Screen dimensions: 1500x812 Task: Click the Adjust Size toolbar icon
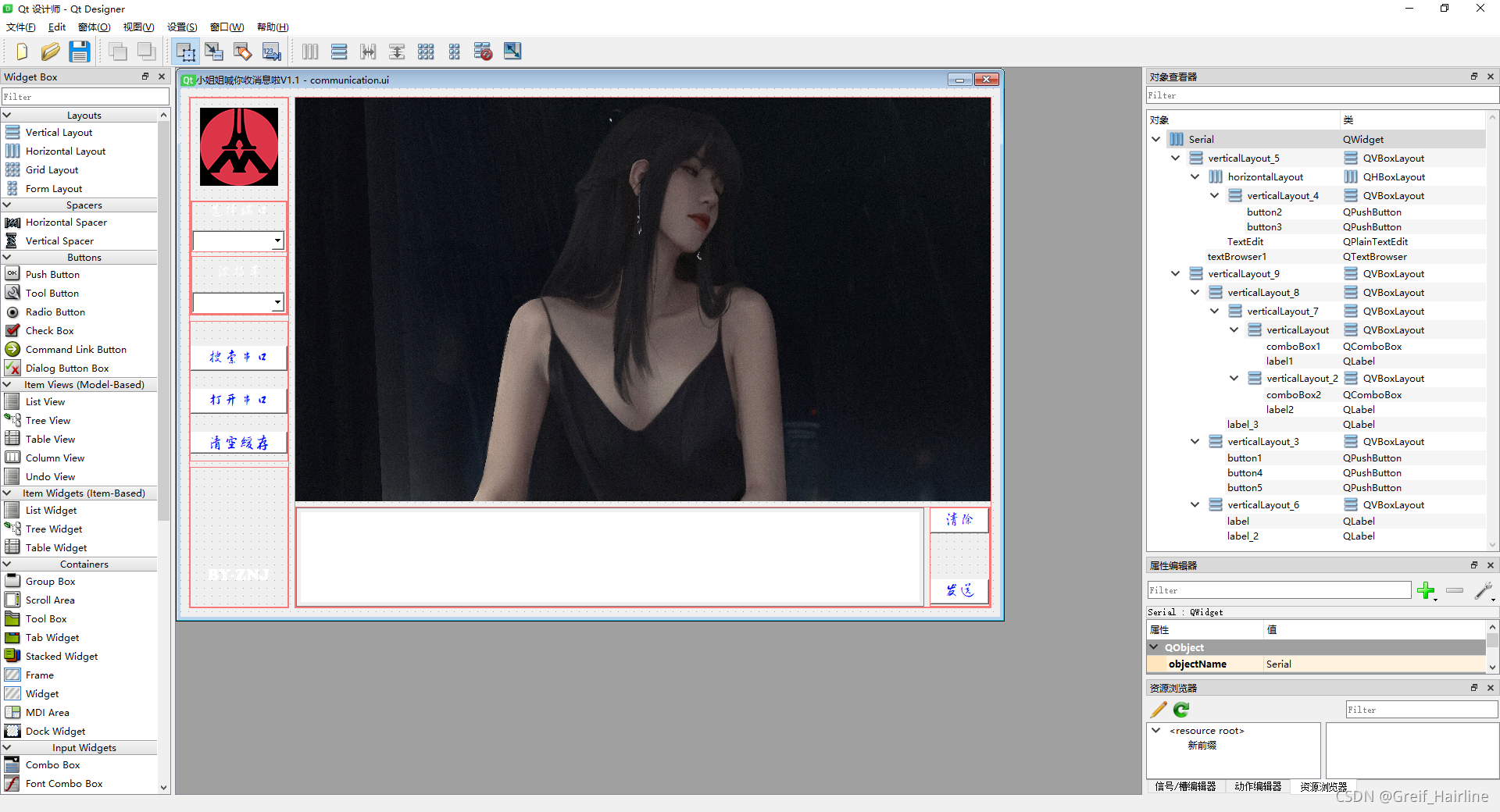[512, 52]
